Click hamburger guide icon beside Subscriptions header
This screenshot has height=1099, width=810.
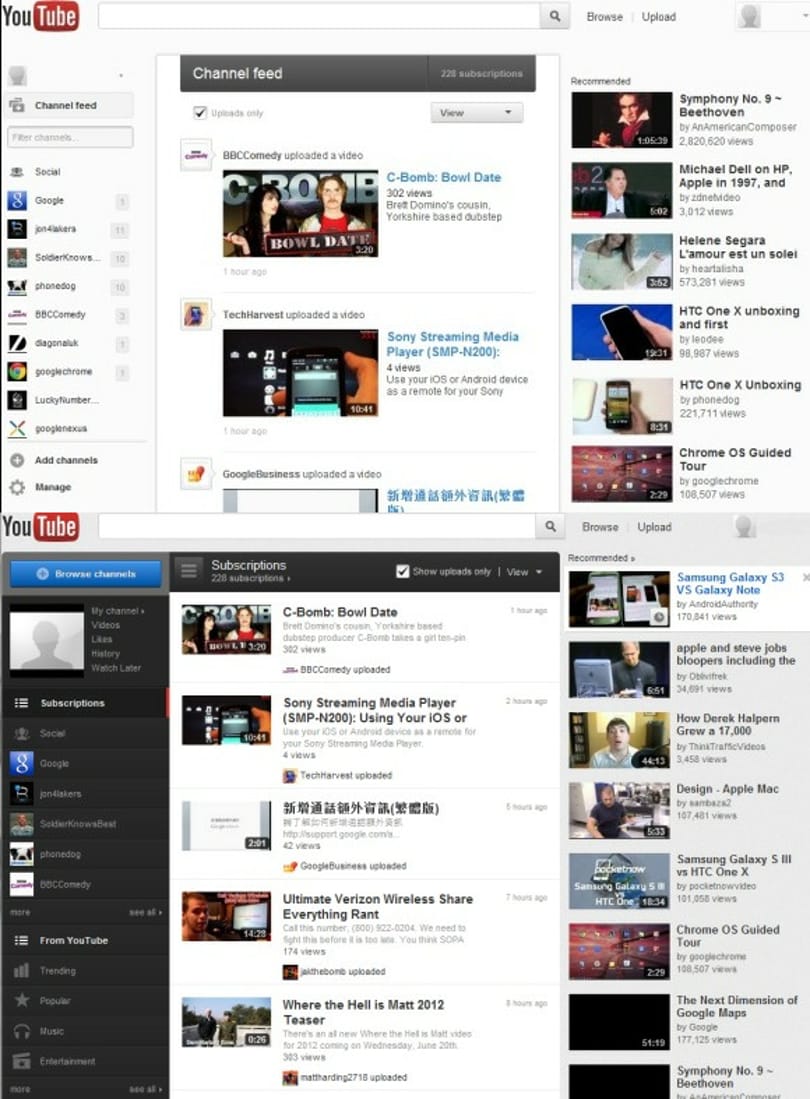point(188,571)
